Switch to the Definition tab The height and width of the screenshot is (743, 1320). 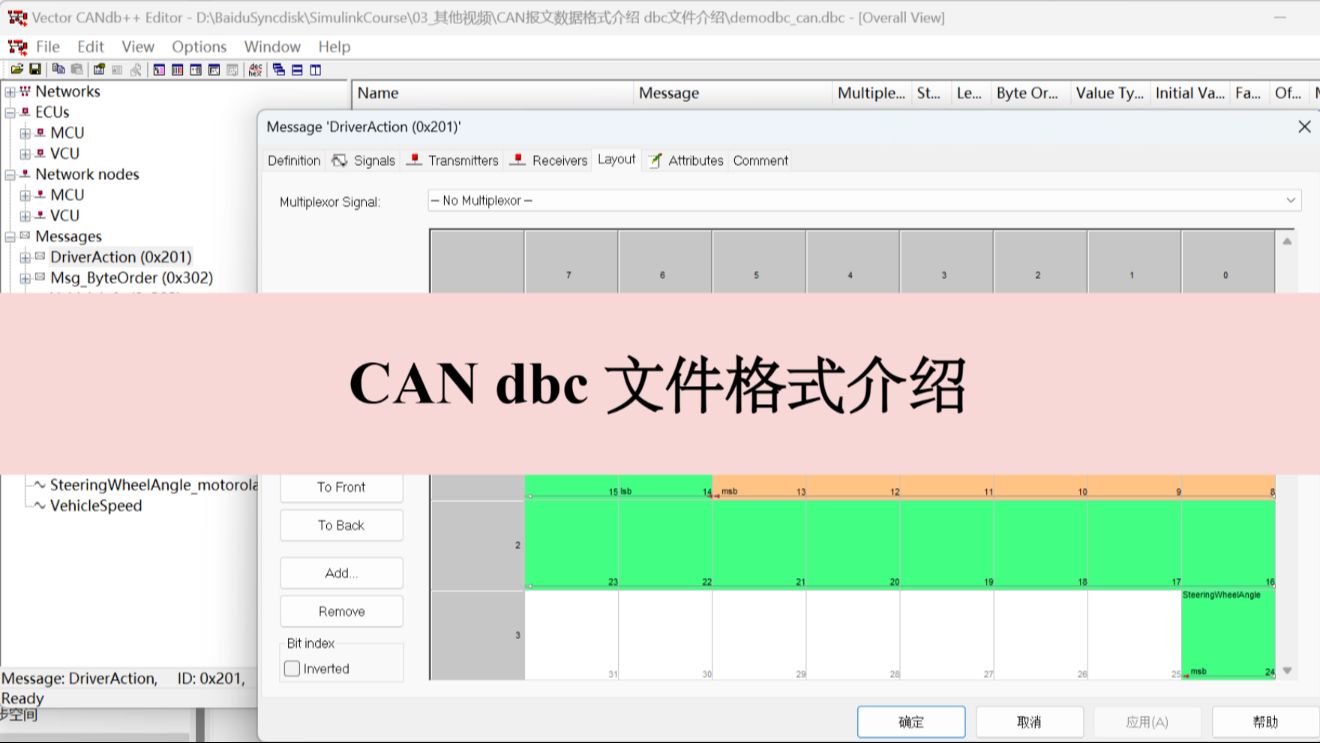(x=294, y=160)
